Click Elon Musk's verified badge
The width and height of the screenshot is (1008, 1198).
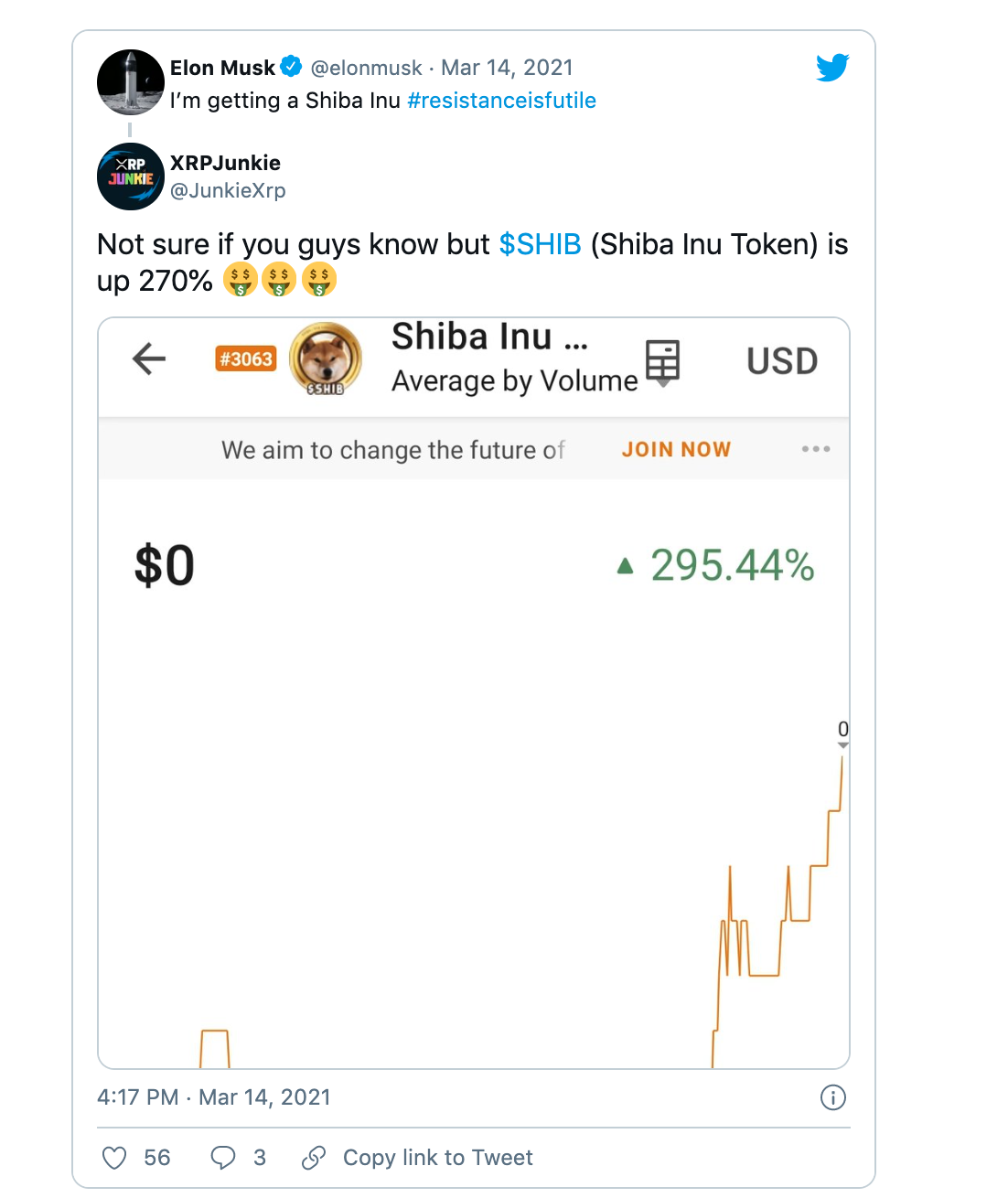pyautogui.click(x=291, y=66)
